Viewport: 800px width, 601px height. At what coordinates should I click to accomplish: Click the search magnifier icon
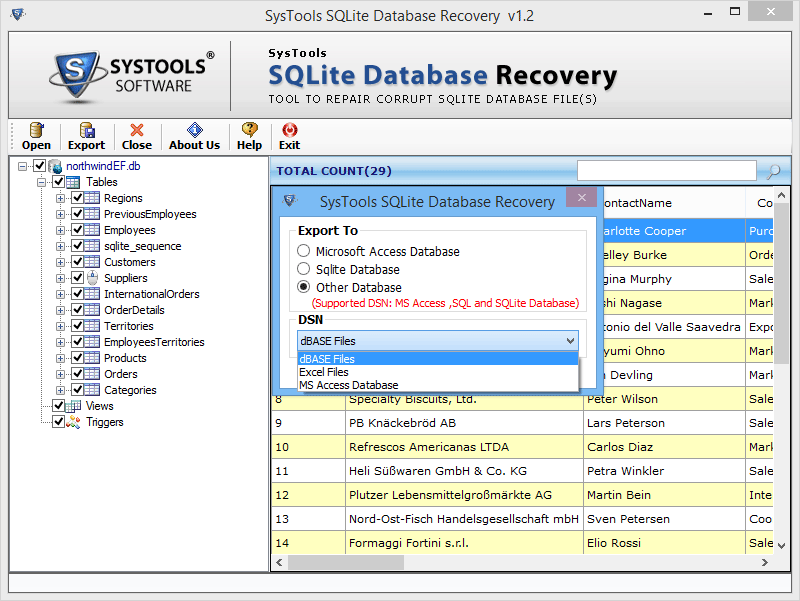click(773, 171)
